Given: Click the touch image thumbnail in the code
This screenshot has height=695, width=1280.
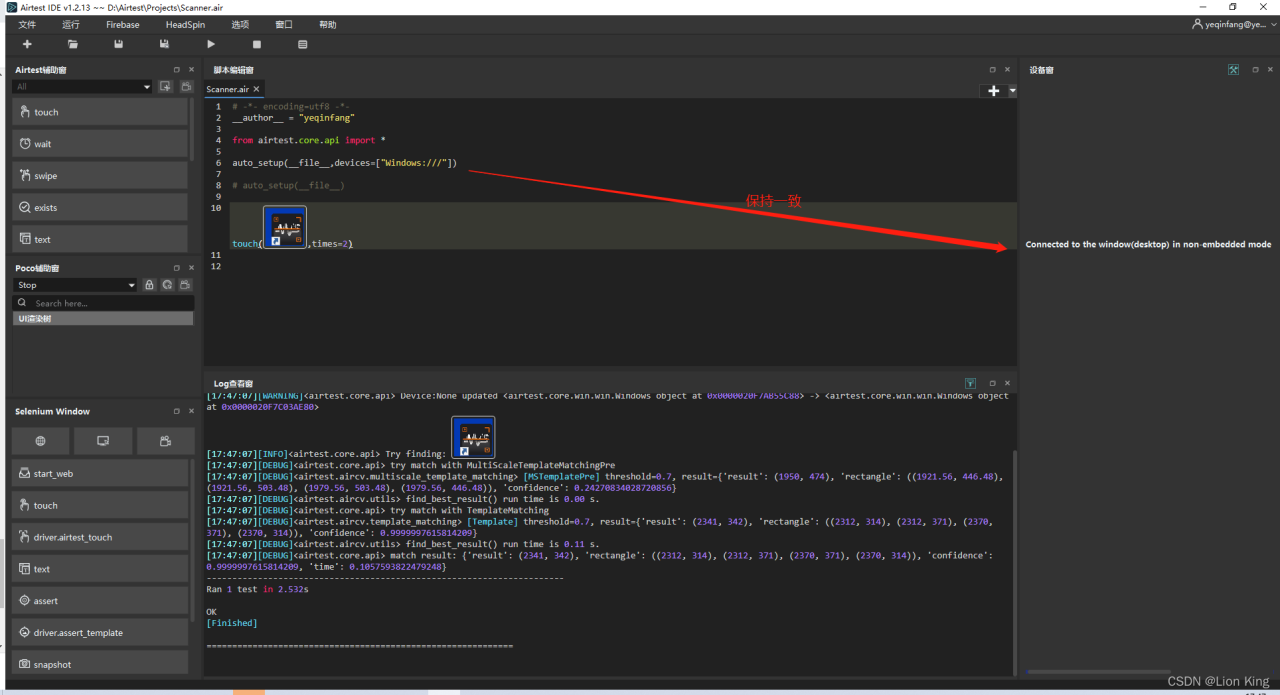Looking at the screenshot, I should 285,227.
